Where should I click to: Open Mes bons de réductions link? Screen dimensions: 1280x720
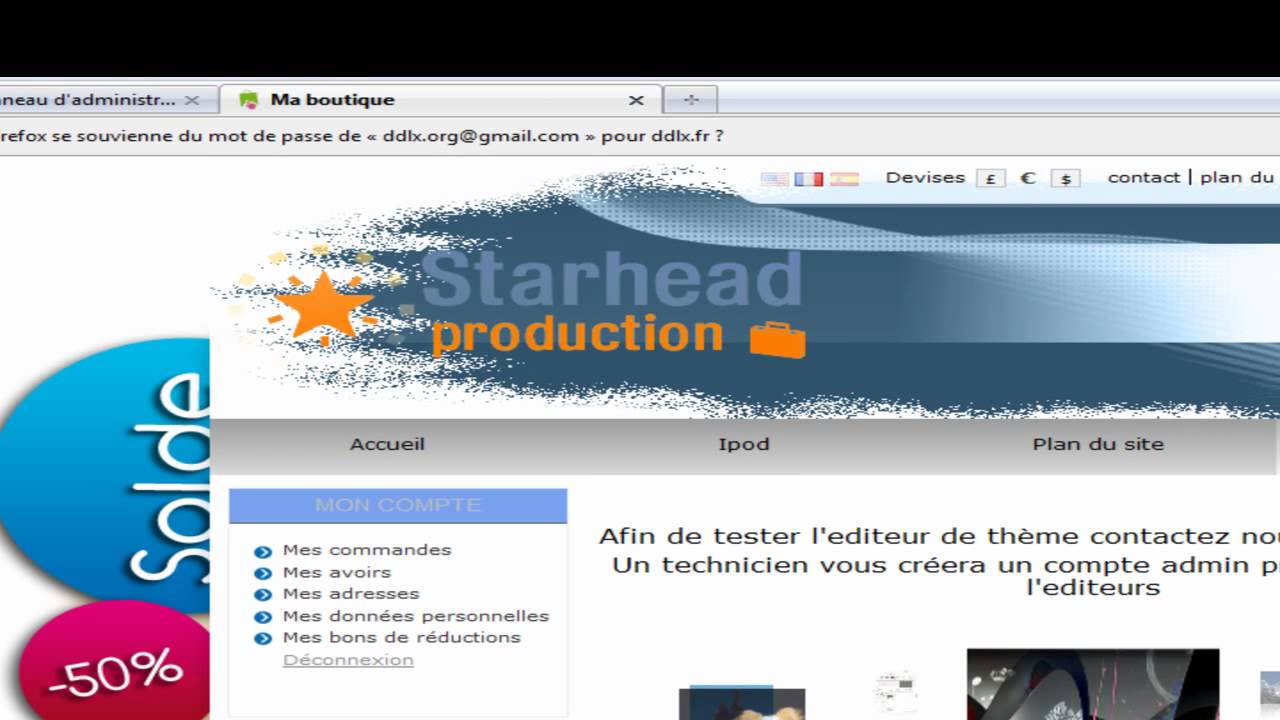[x=402, y=637]
